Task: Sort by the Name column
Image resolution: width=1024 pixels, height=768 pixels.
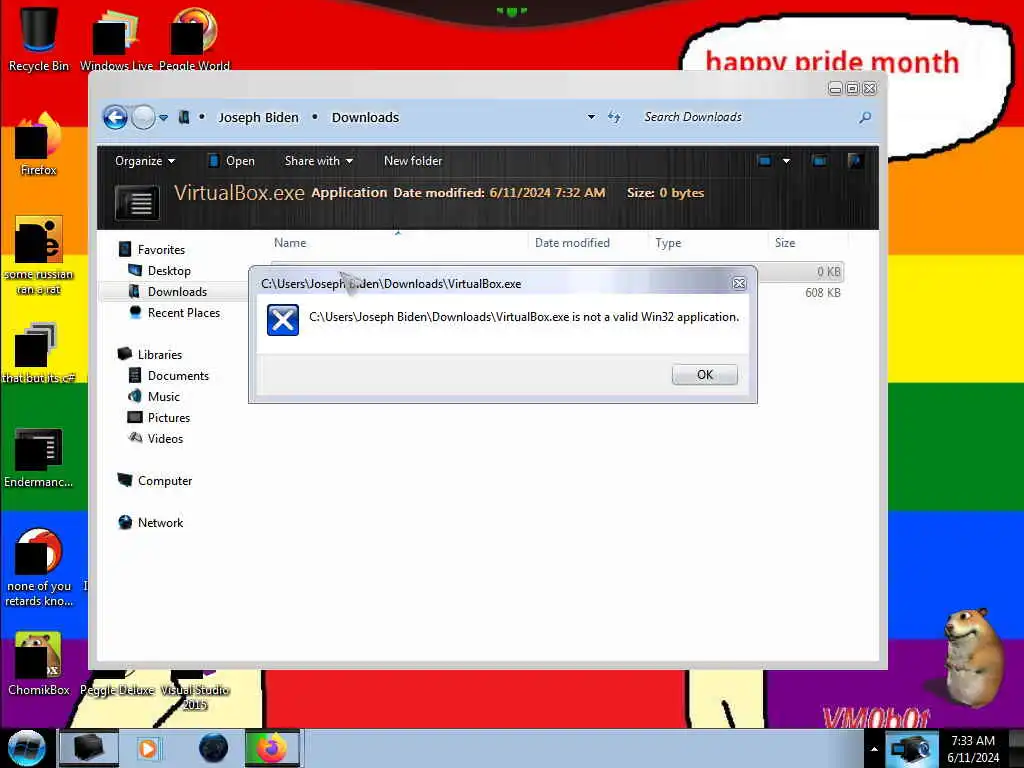Action: pyautogui.click(x=290, y=243)
